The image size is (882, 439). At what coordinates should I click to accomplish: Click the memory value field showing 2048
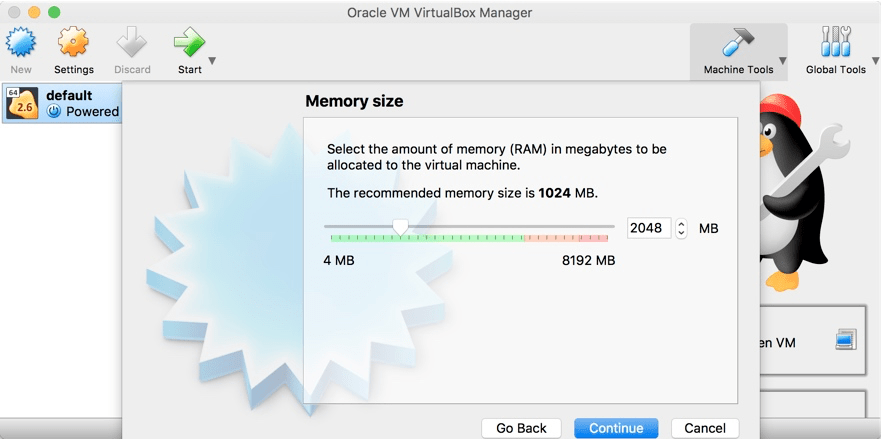pyautogui.click(x=649, y=228)
